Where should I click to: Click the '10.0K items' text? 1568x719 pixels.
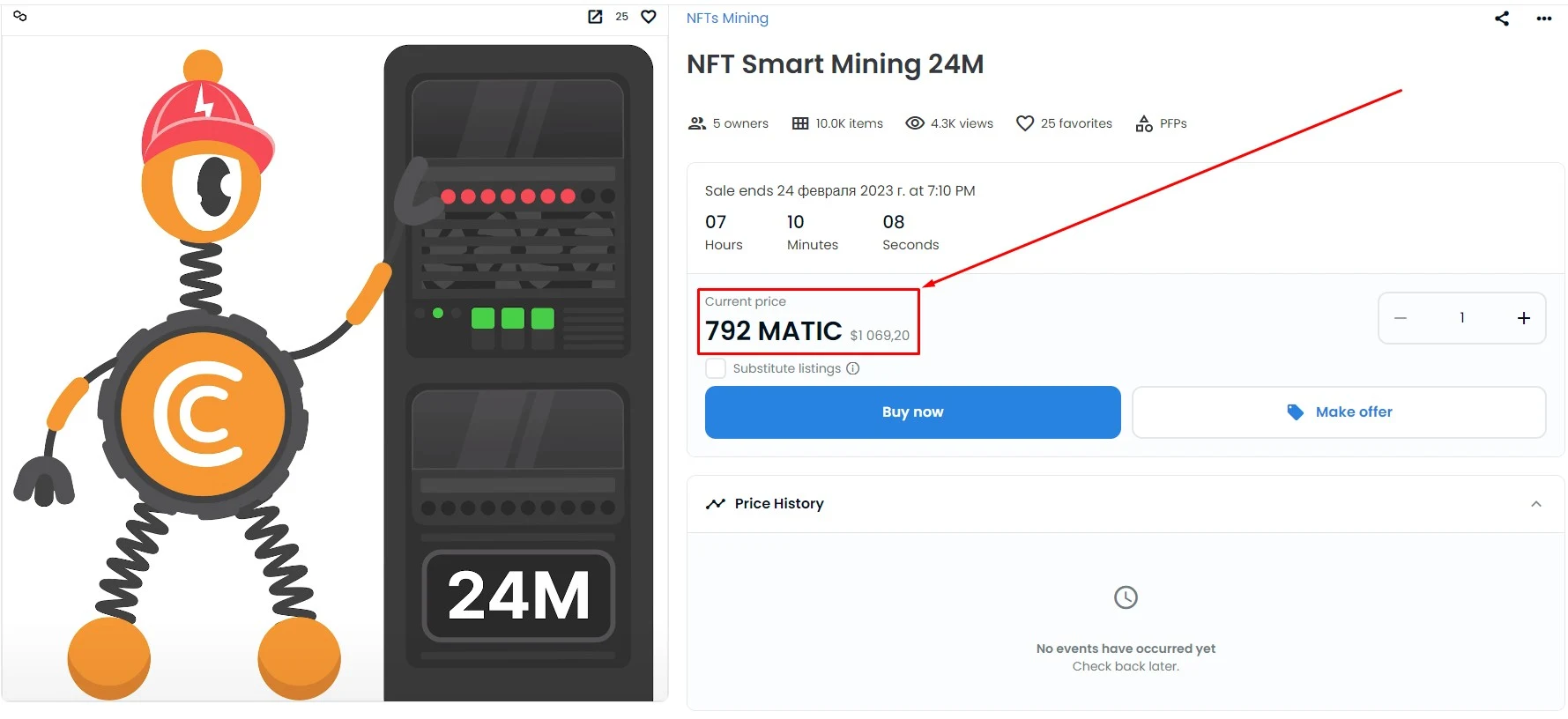pyautogui.click(x=849, y=123)
